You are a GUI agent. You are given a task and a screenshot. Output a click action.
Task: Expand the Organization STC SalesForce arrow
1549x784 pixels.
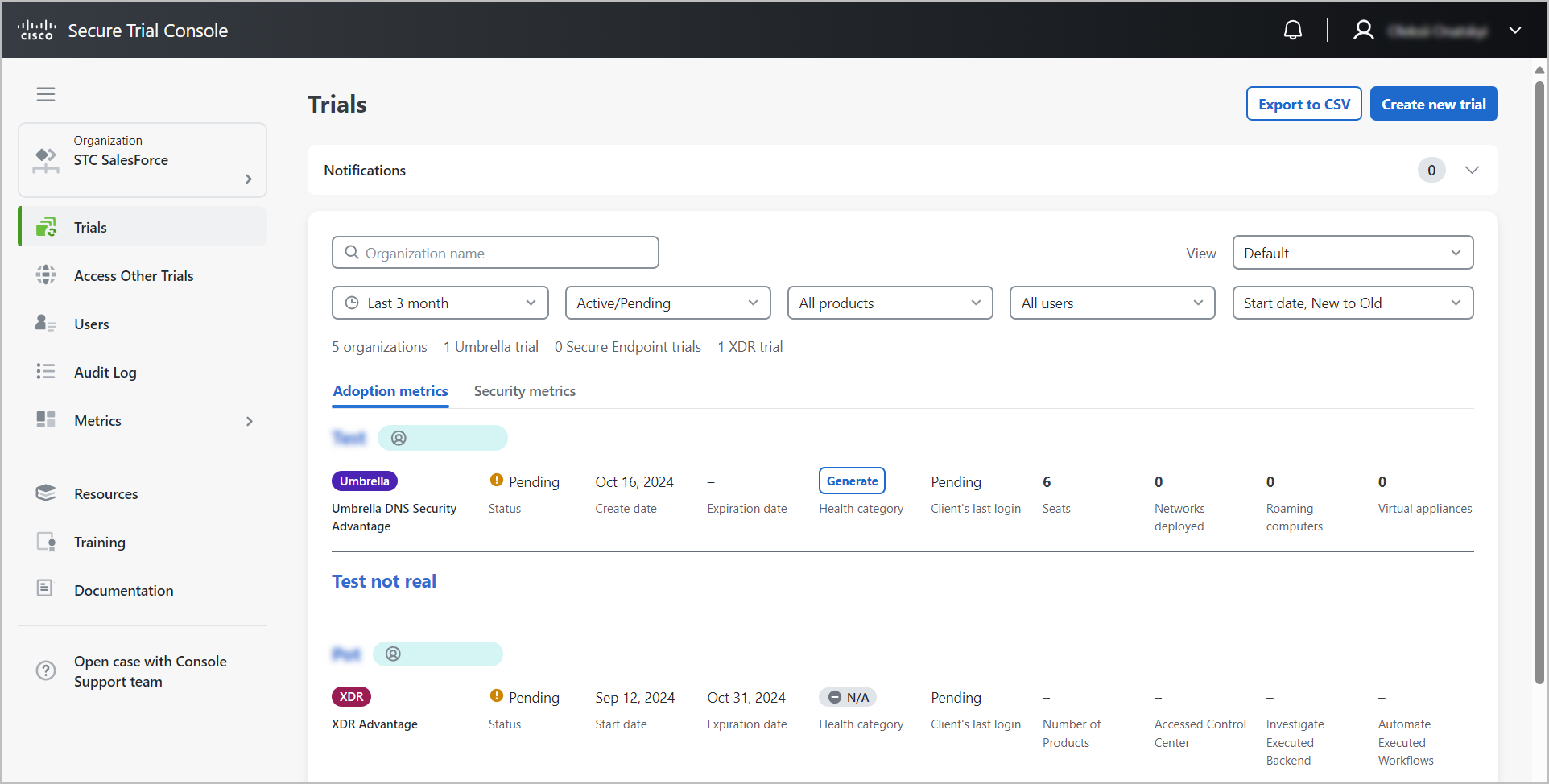(x=249, y=179)
